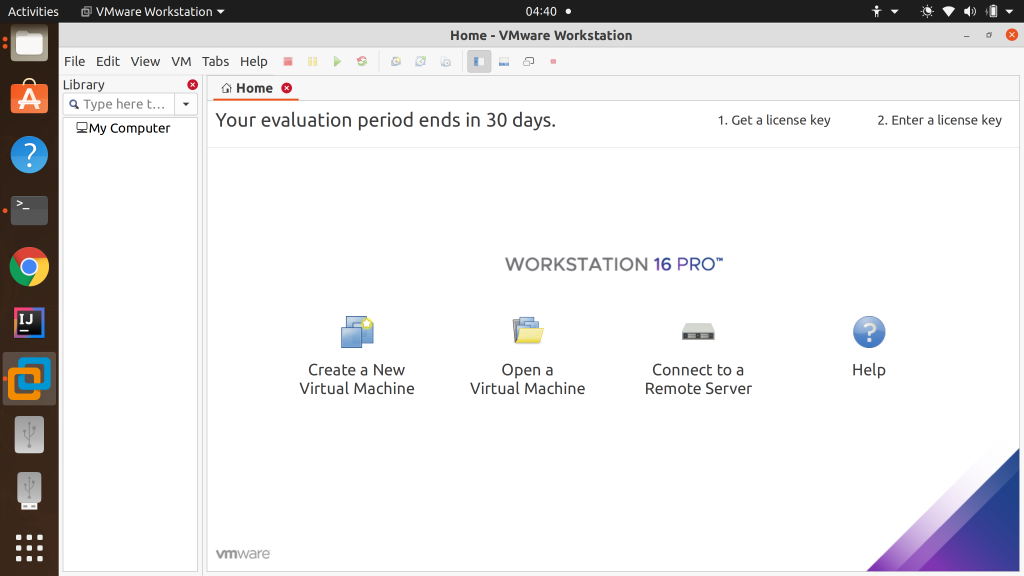
Task: Click the Open a Virtual Machine folder icon
Action: 527,332
